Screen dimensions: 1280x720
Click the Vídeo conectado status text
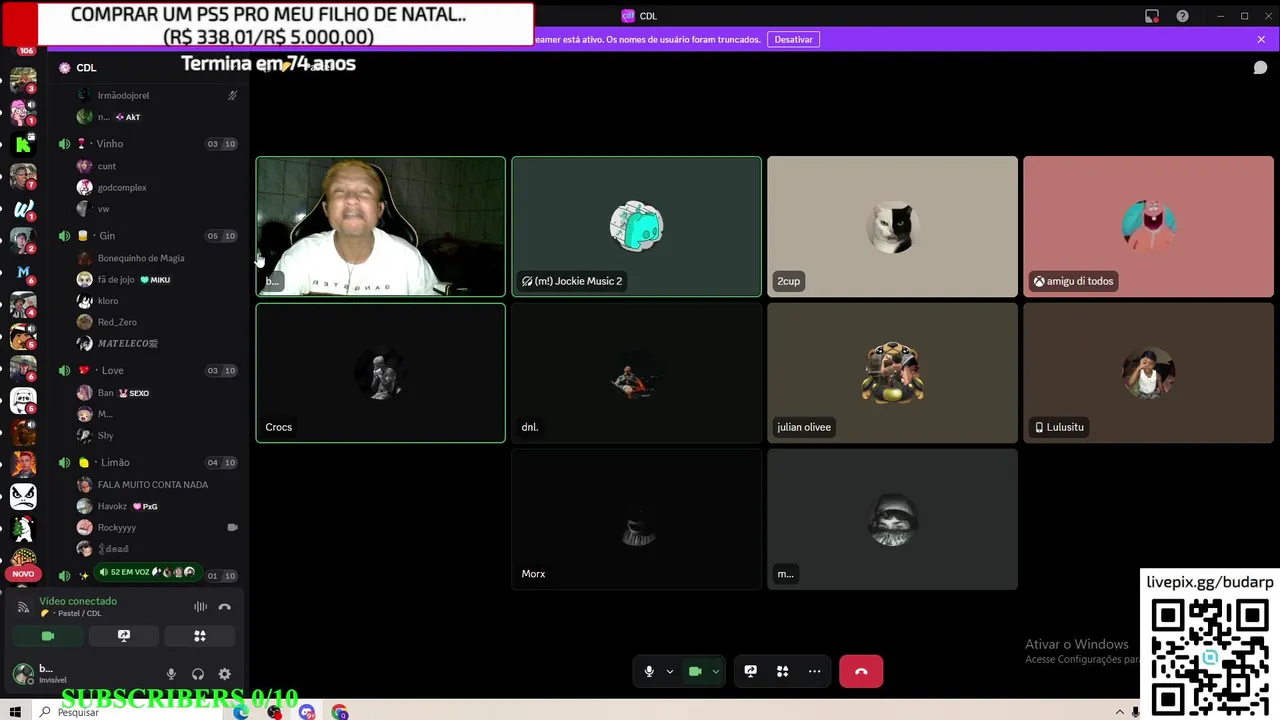coord(78,601)
